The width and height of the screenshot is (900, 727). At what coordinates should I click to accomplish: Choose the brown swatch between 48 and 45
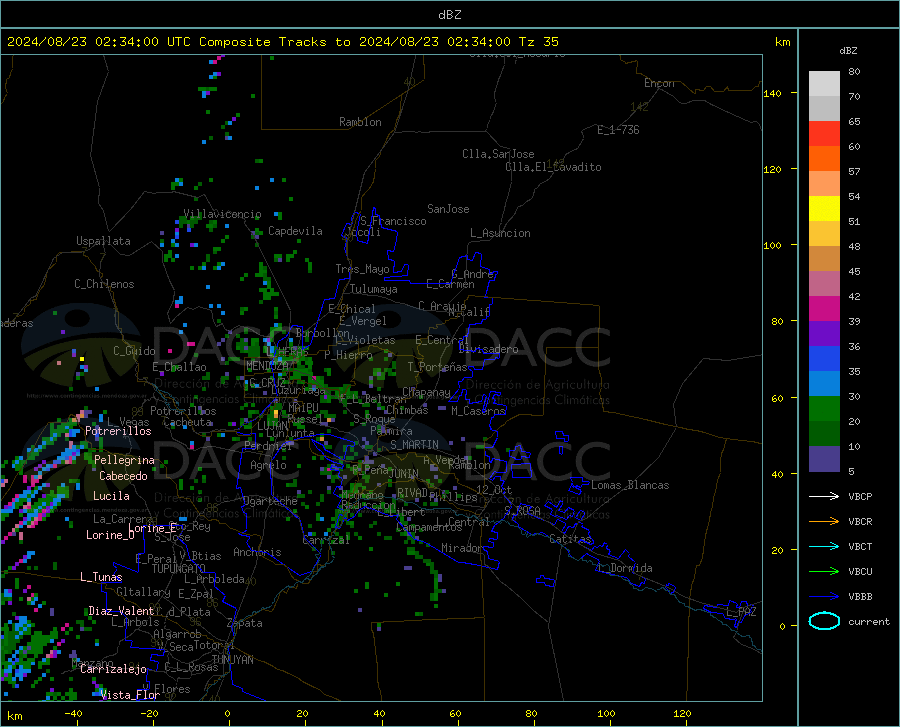click(824, 259)
